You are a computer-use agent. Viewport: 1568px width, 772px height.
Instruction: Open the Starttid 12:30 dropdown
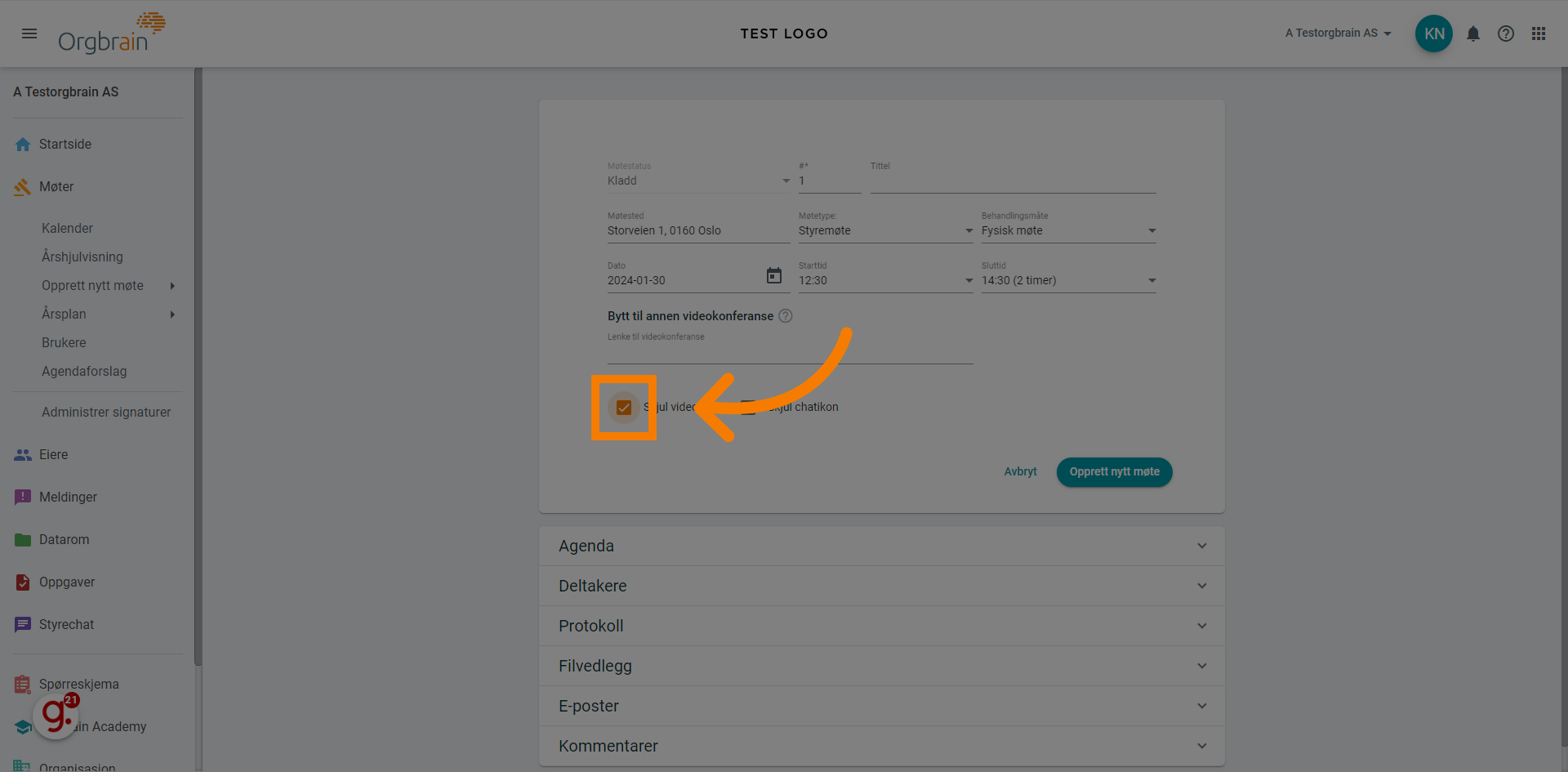[886, 281]
